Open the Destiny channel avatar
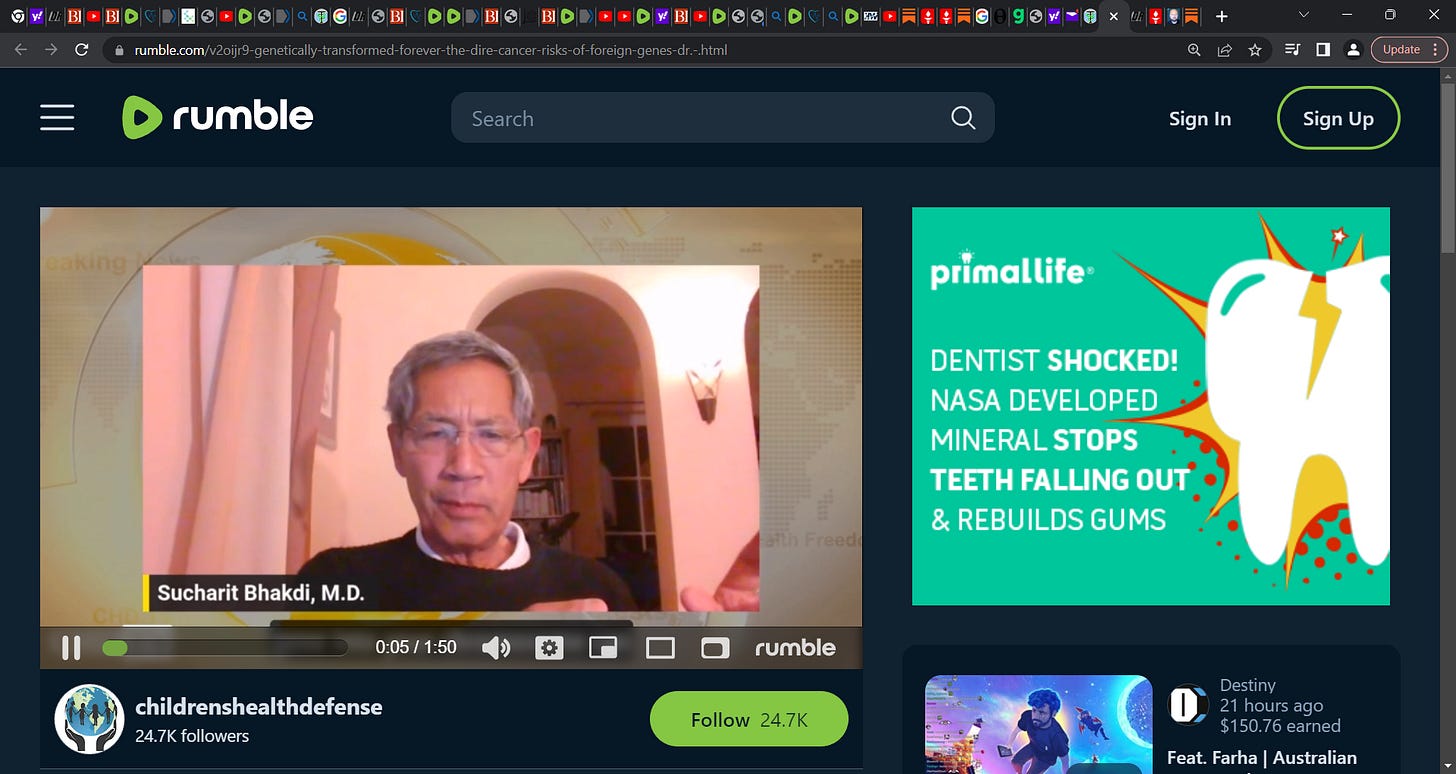Image resolution: width=1456 pixels, height=774 pixels. pos(1189,704)
